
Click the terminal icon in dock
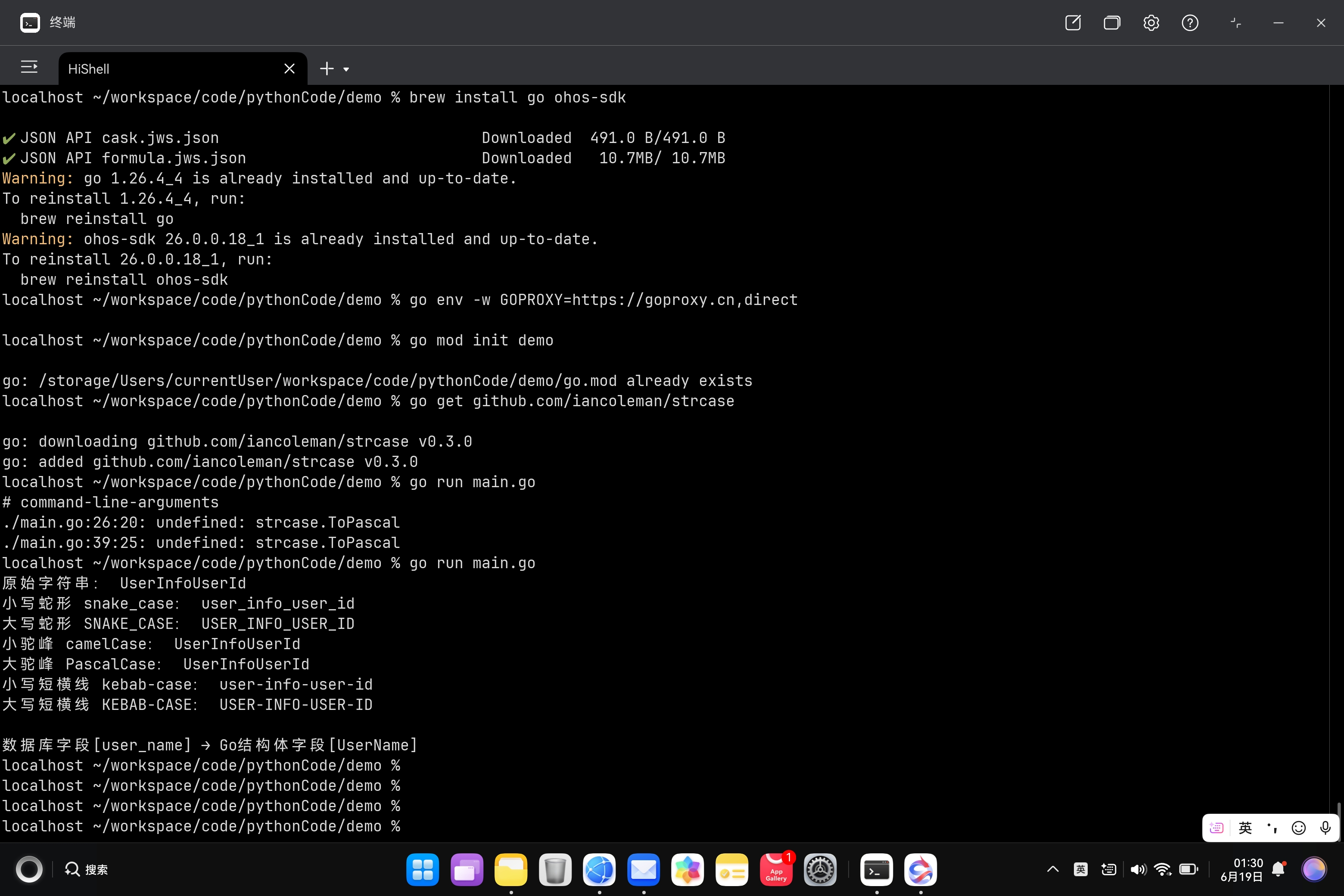(x=877, y=870)
